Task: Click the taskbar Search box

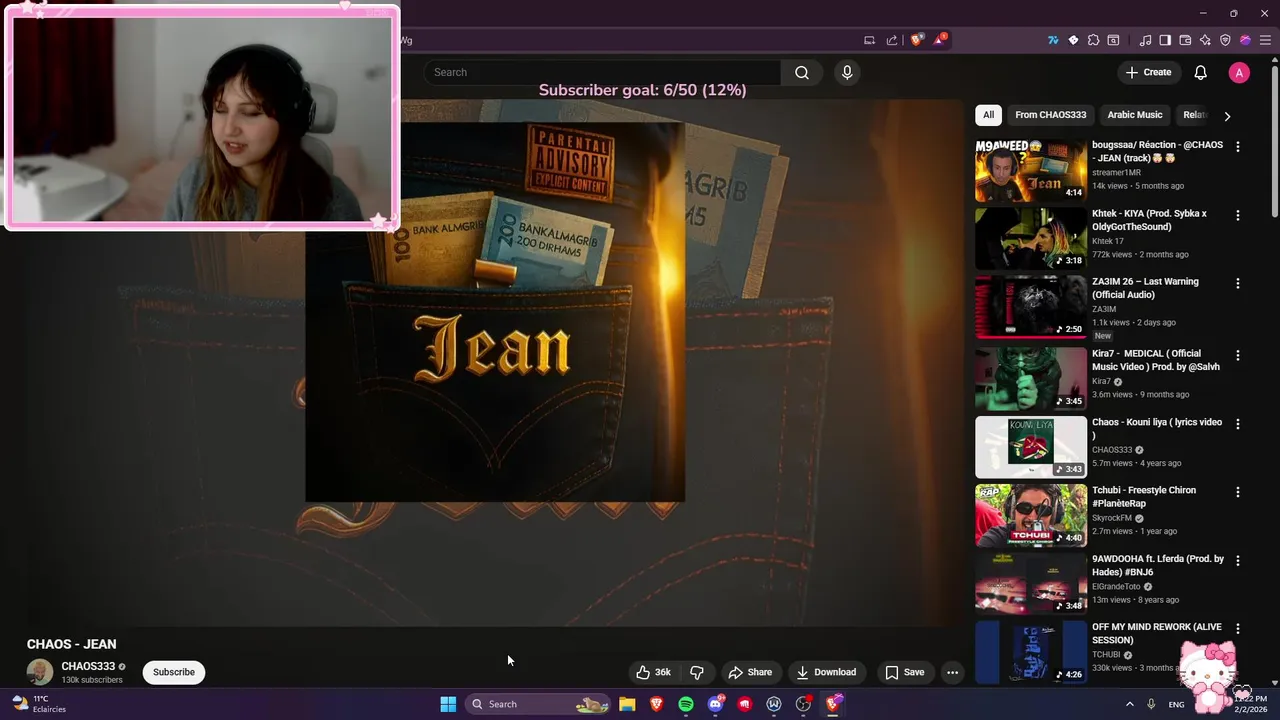Action: pyautogui.click(x=539, y=704)
